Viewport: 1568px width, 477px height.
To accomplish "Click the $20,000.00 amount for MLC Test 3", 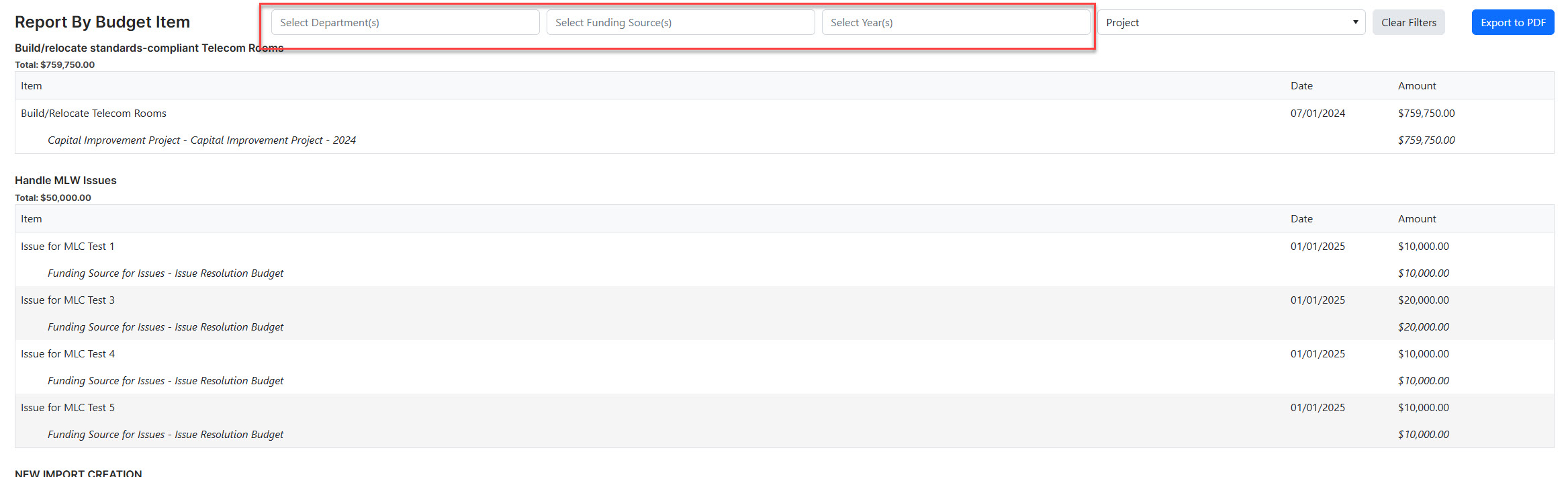I will coord(1424,300).
